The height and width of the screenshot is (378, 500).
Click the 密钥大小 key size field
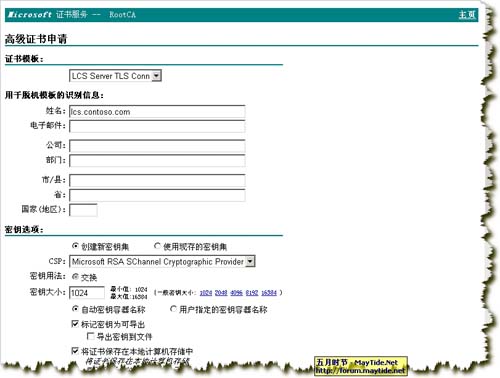[x=87, y=293]
